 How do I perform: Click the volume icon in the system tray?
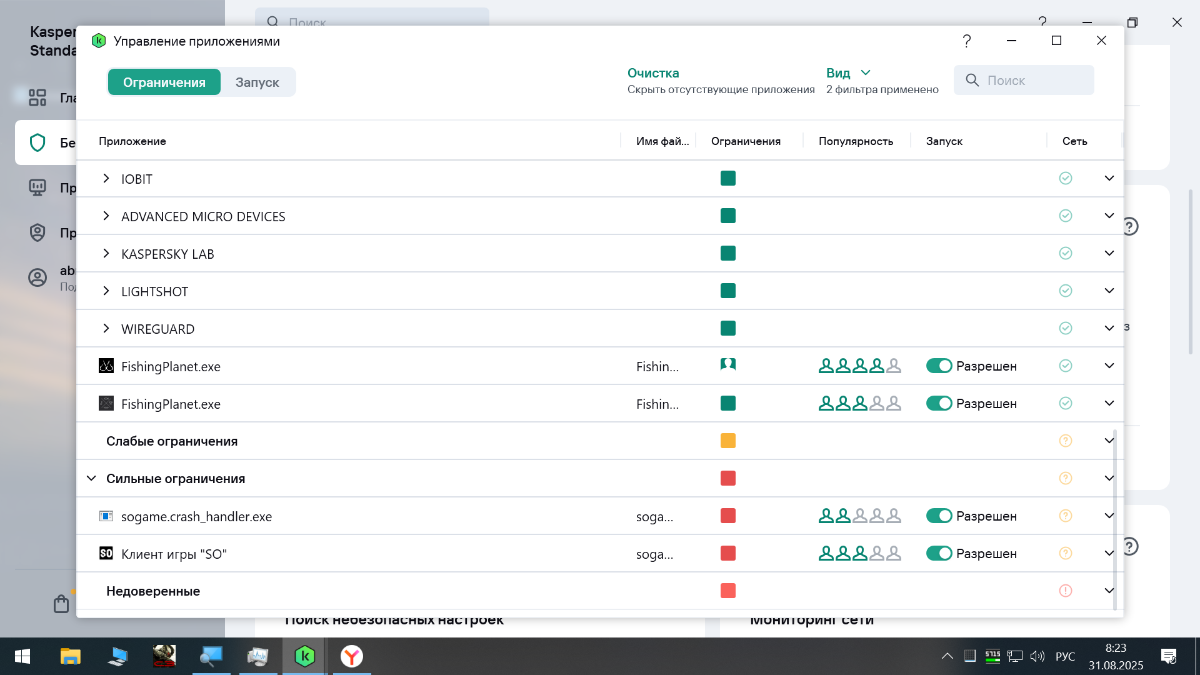(1037, 656)
